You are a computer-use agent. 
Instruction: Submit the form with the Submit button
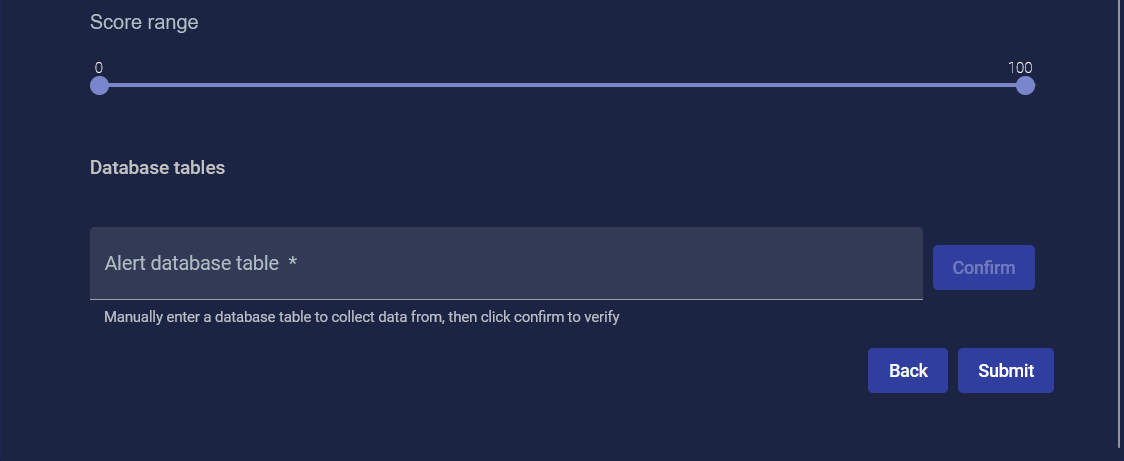coord(1005,371)
